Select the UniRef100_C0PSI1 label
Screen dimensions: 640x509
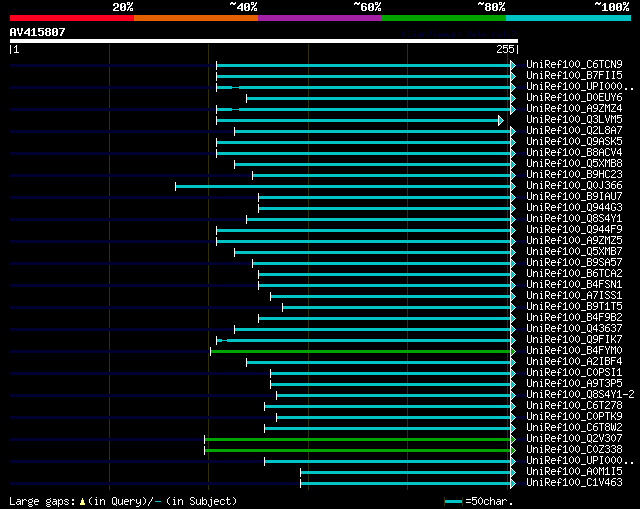[x=574, y=373]
